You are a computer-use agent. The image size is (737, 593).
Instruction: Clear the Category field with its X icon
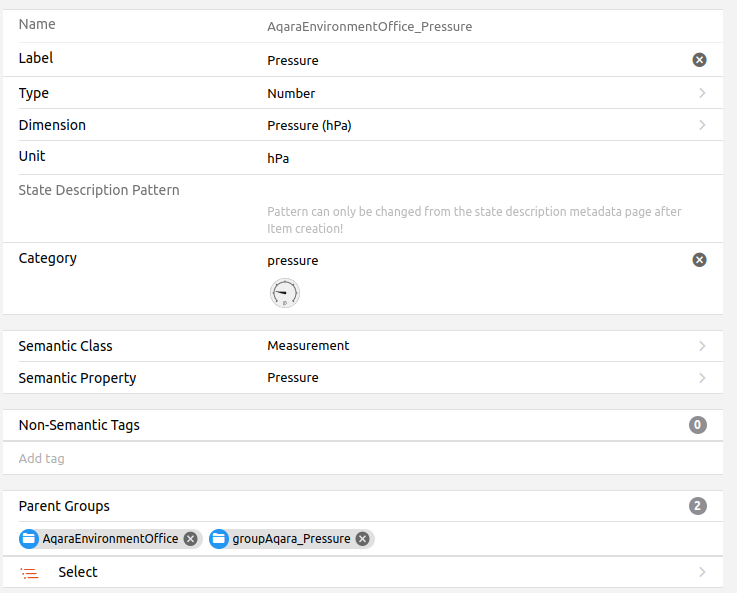click(x=699, y=260)
